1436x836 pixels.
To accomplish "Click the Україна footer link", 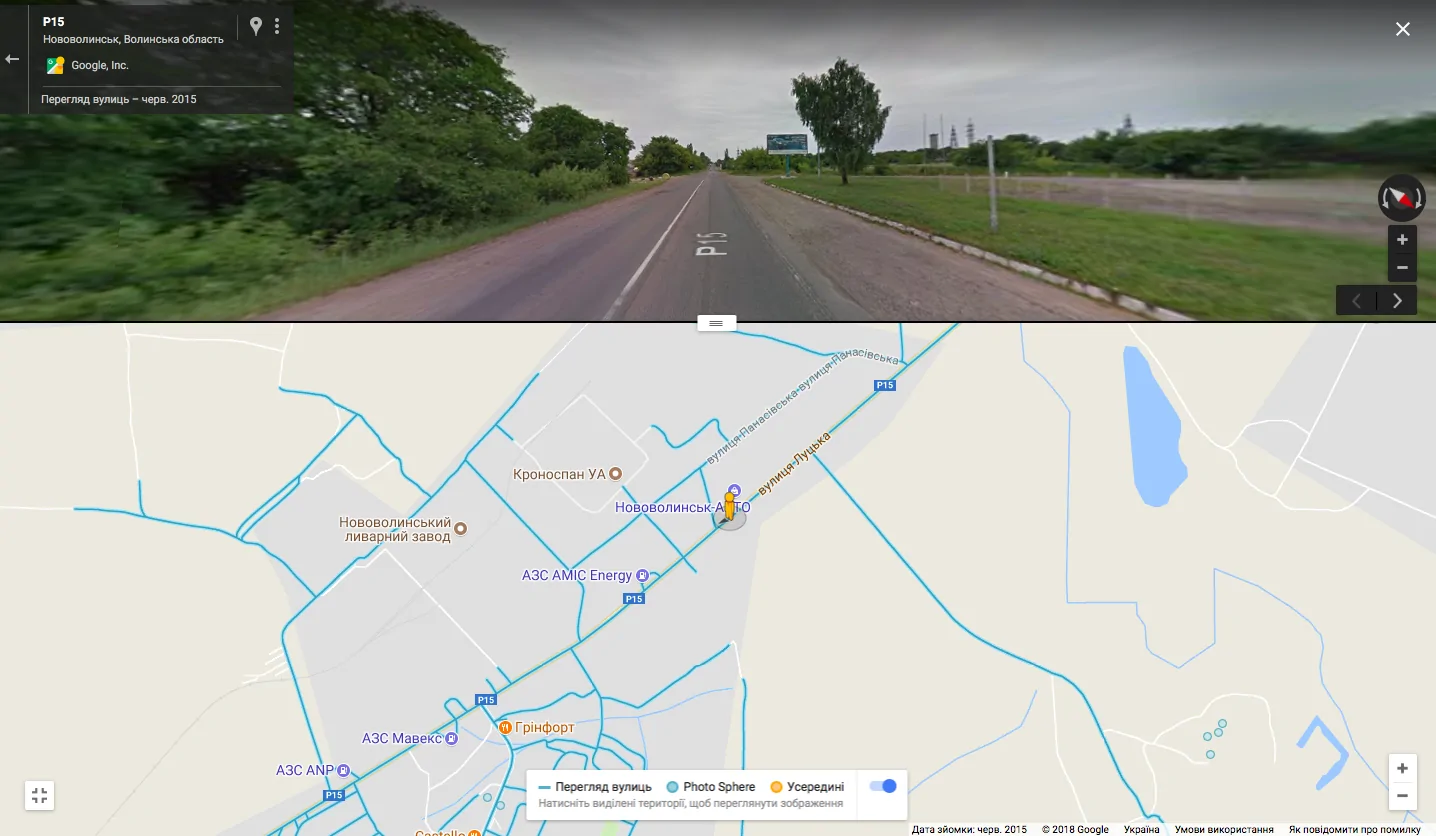I will coord(1141,829).
